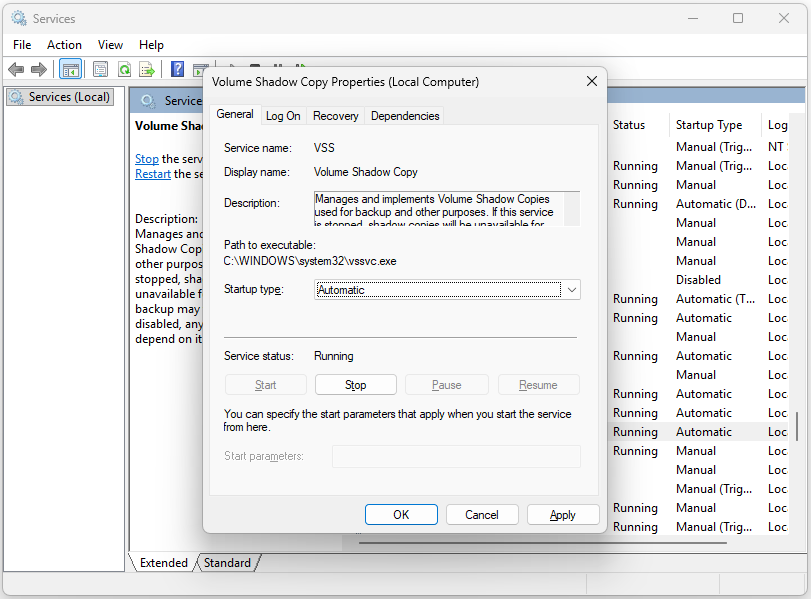Click the Stop the service link
This screenshot has width=811, height=599.
(x=147, y=159)
